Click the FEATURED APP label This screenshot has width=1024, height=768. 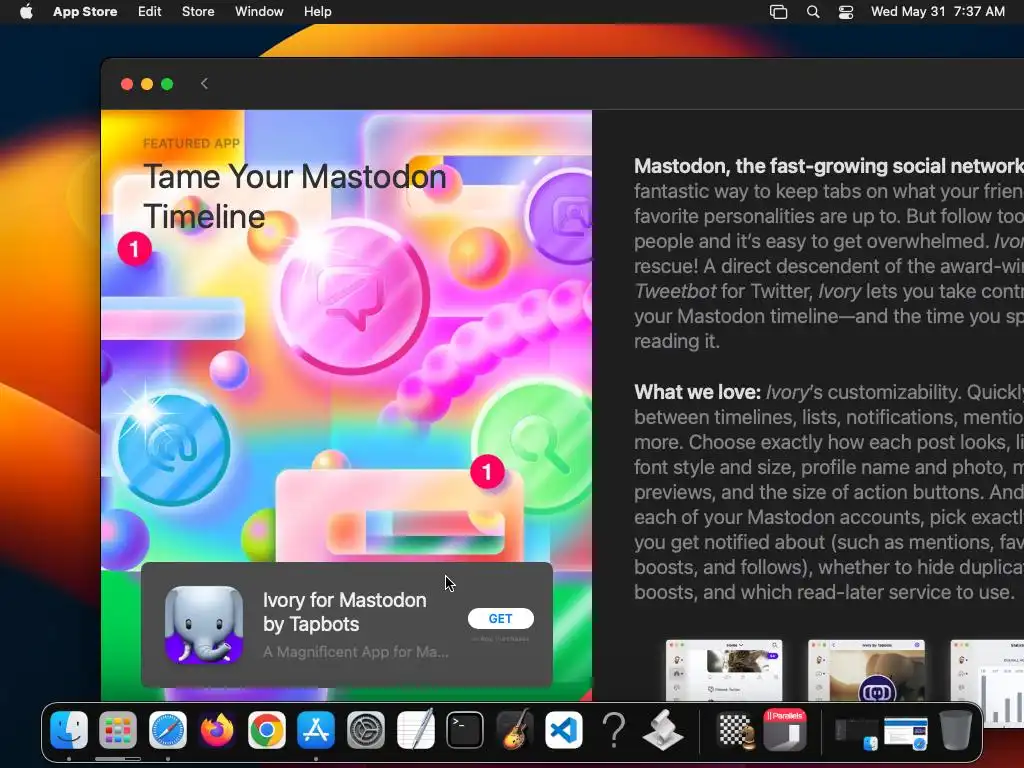(x=191, y=143)
